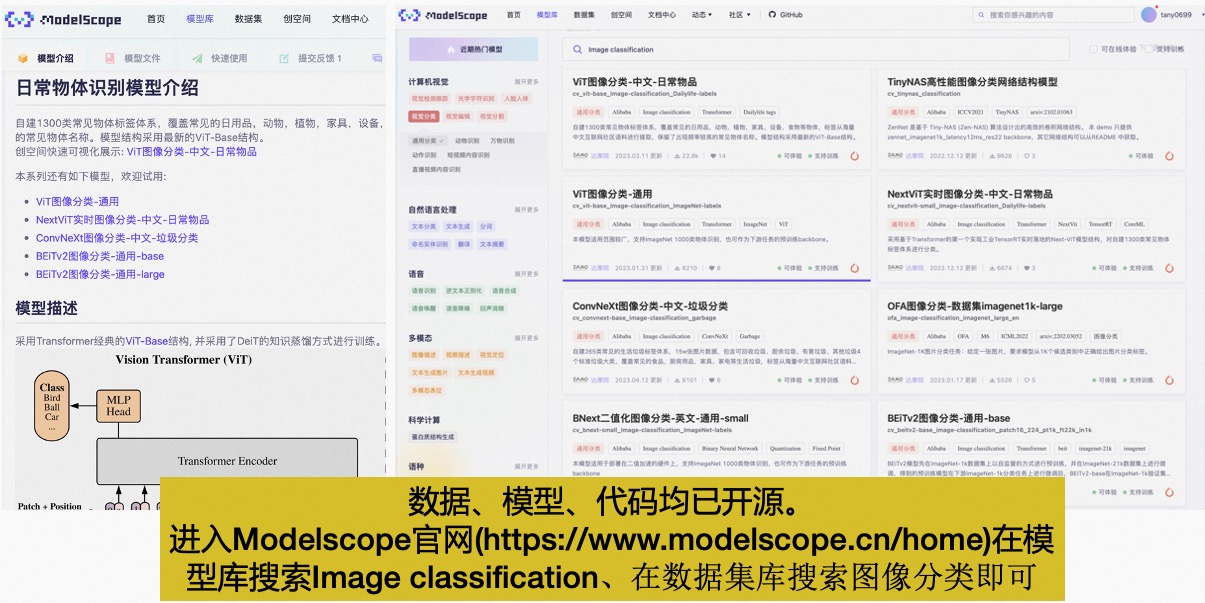Image resolution: width=1205 pixels, height=603 pixels.
Task: Open the BEiTv2图像分类-通用-base link in the left window
Action: coord(100,256)
